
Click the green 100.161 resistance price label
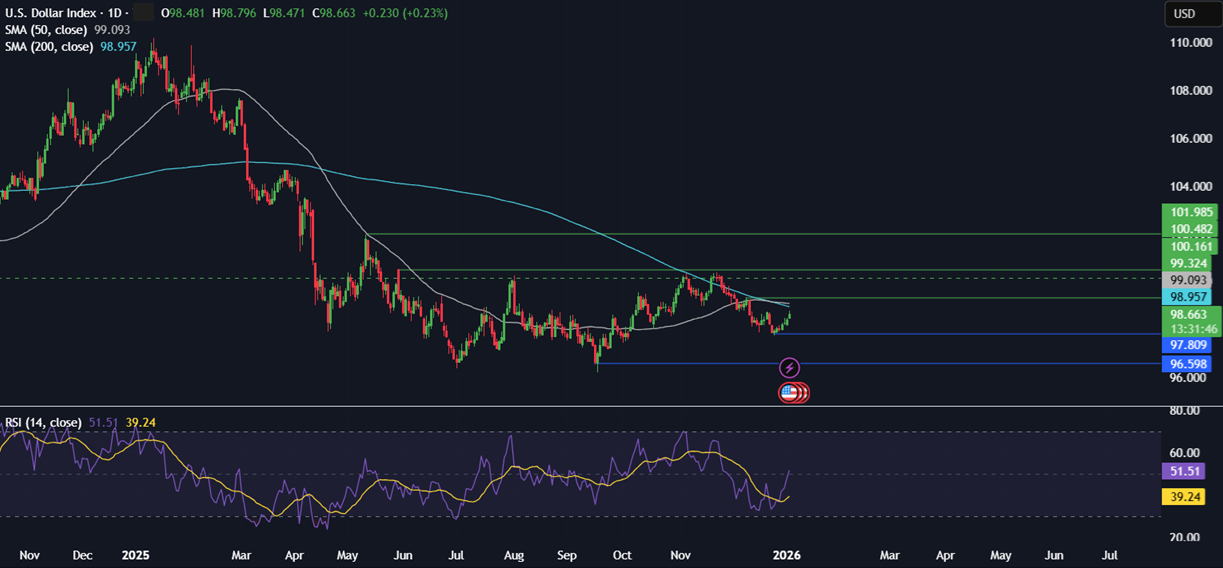(x=1186, y=246)
